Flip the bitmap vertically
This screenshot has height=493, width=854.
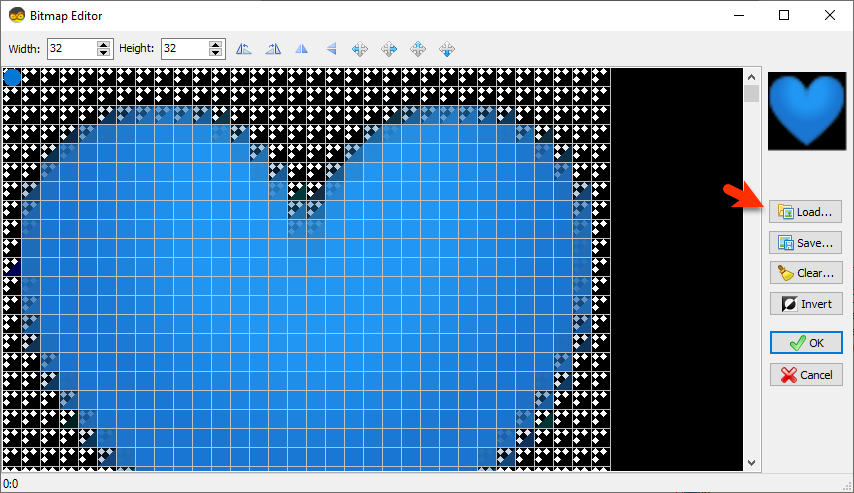(x=331, y=49)
